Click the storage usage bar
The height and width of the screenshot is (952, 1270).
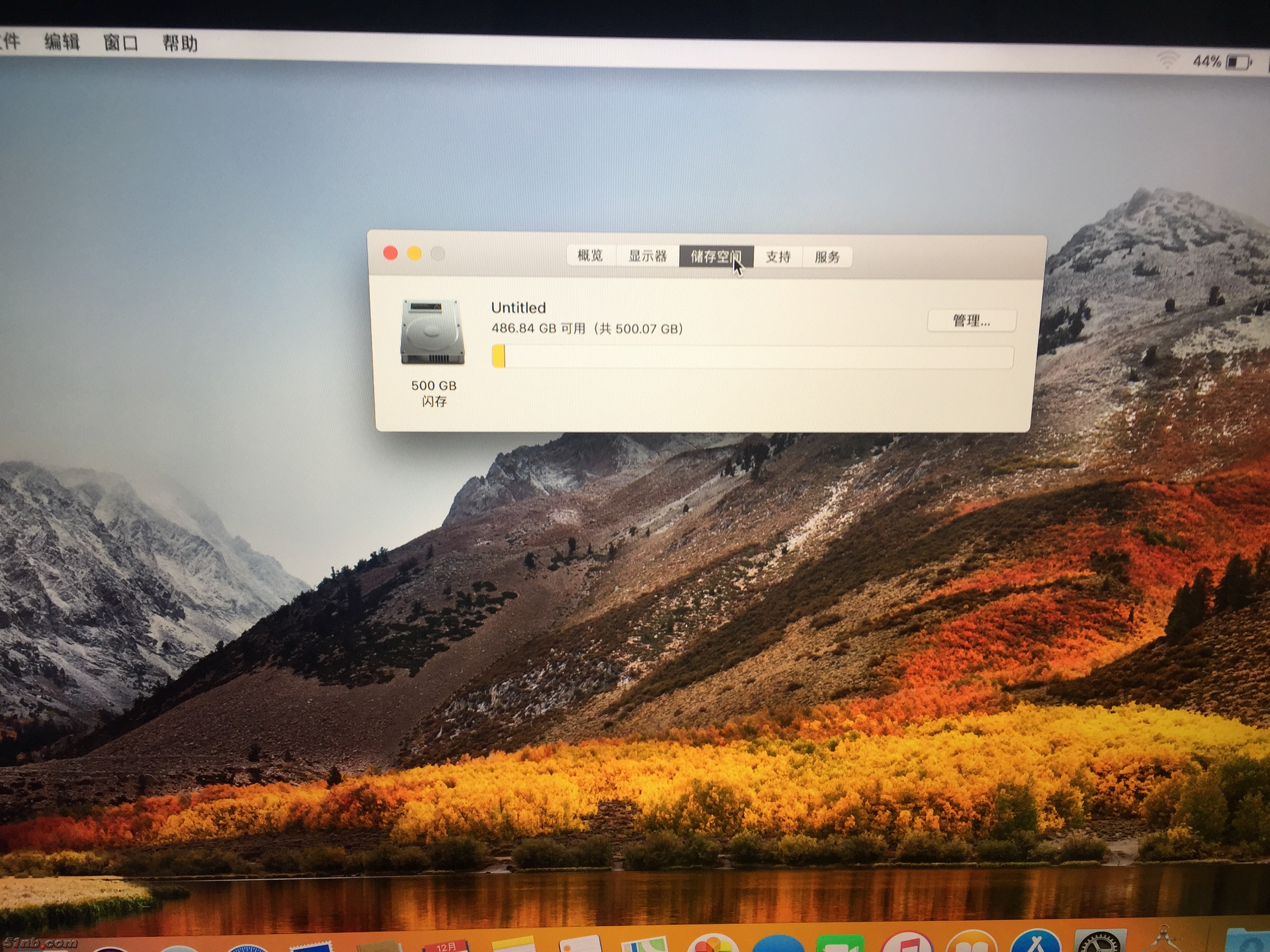click(753, 356)
